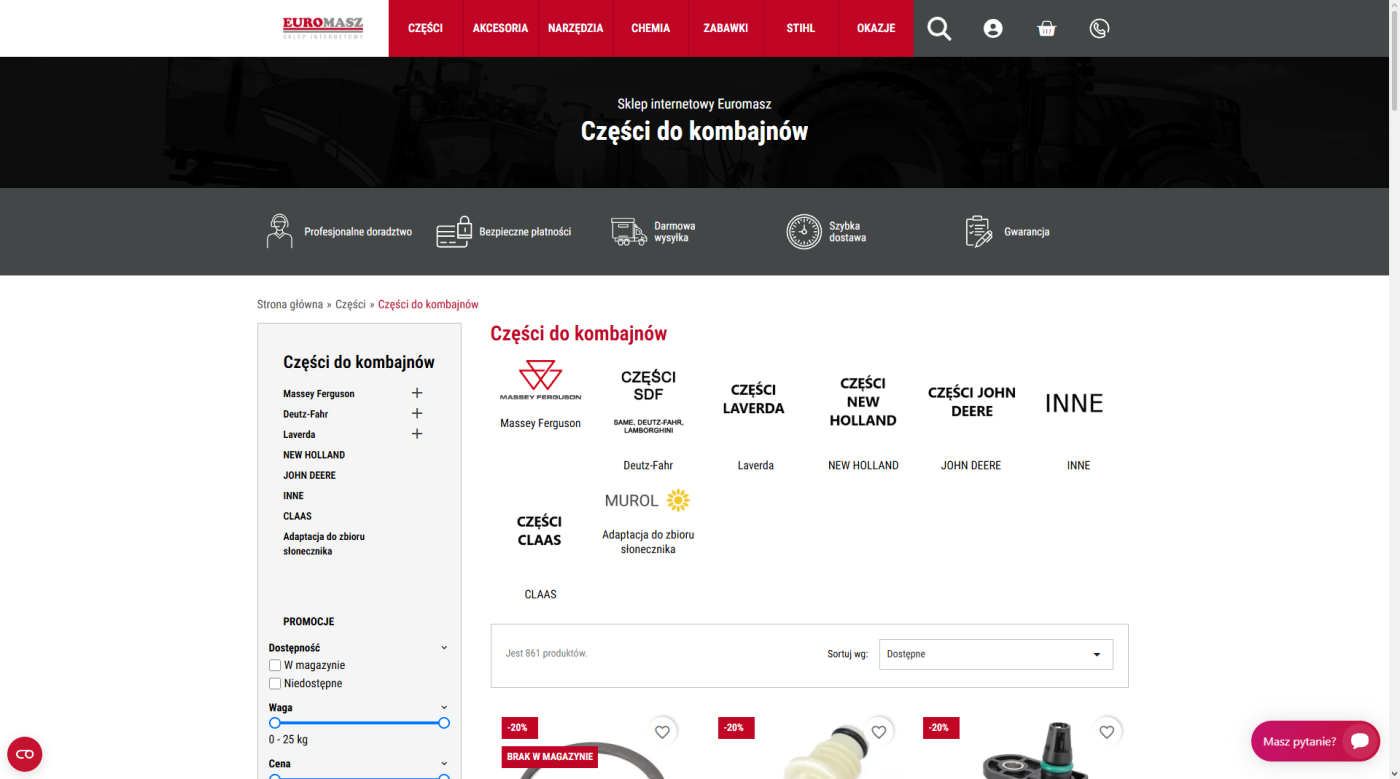Image resolution: width=1400 pixels, height=779 pixels.
Task: Click the 'Jest 861 produktów.' text
Action: pos(546,654)
